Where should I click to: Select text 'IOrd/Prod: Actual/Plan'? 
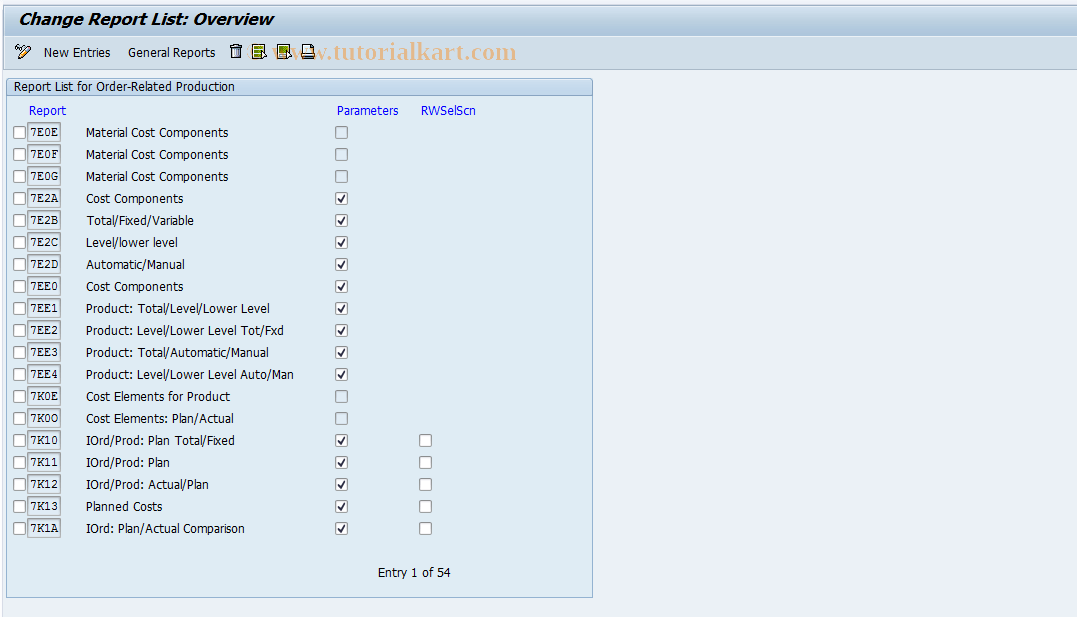(147, 484)
